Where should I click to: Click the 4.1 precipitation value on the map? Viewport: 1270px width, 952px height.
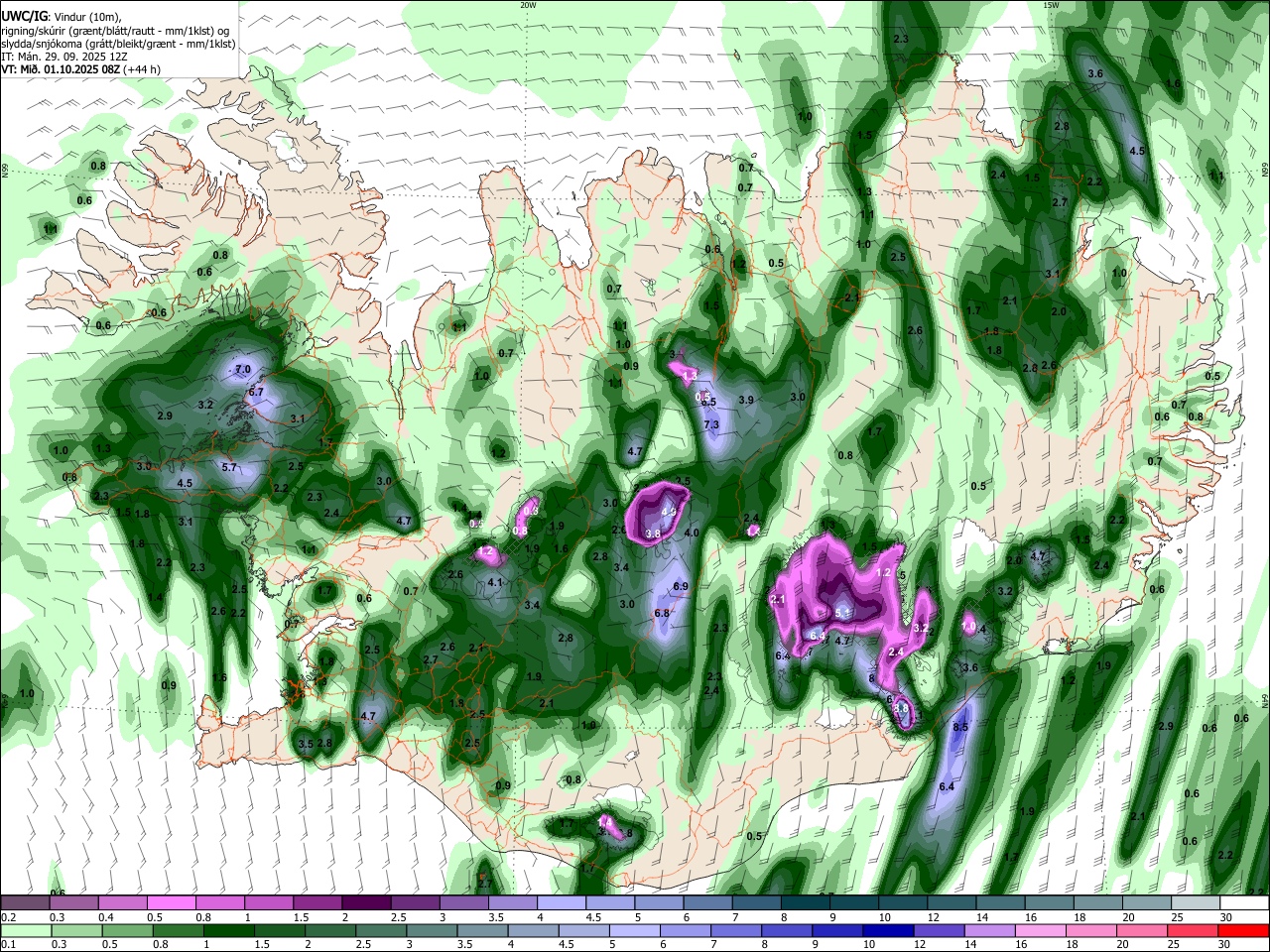tap(495, 582)
